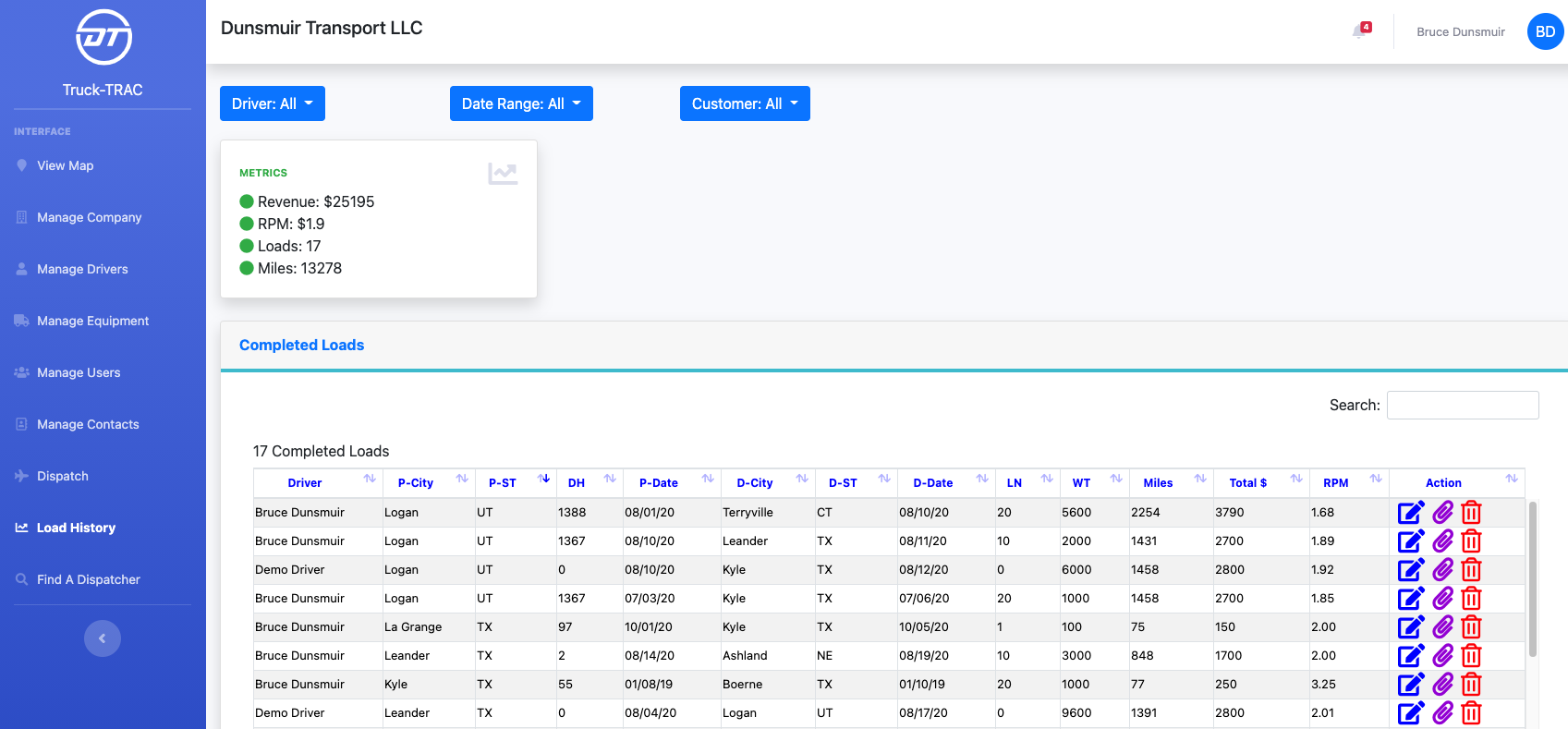Open the Driver: All dropdown

273,103
